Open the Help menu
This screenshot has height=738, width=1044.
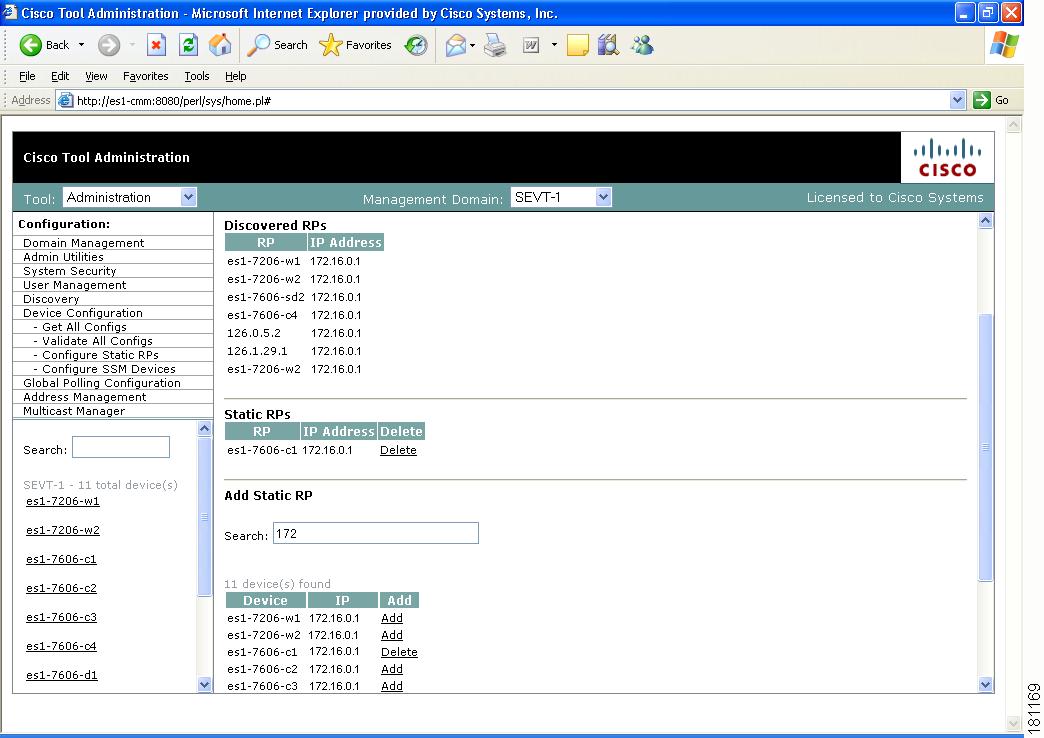[x=236, y=76]
